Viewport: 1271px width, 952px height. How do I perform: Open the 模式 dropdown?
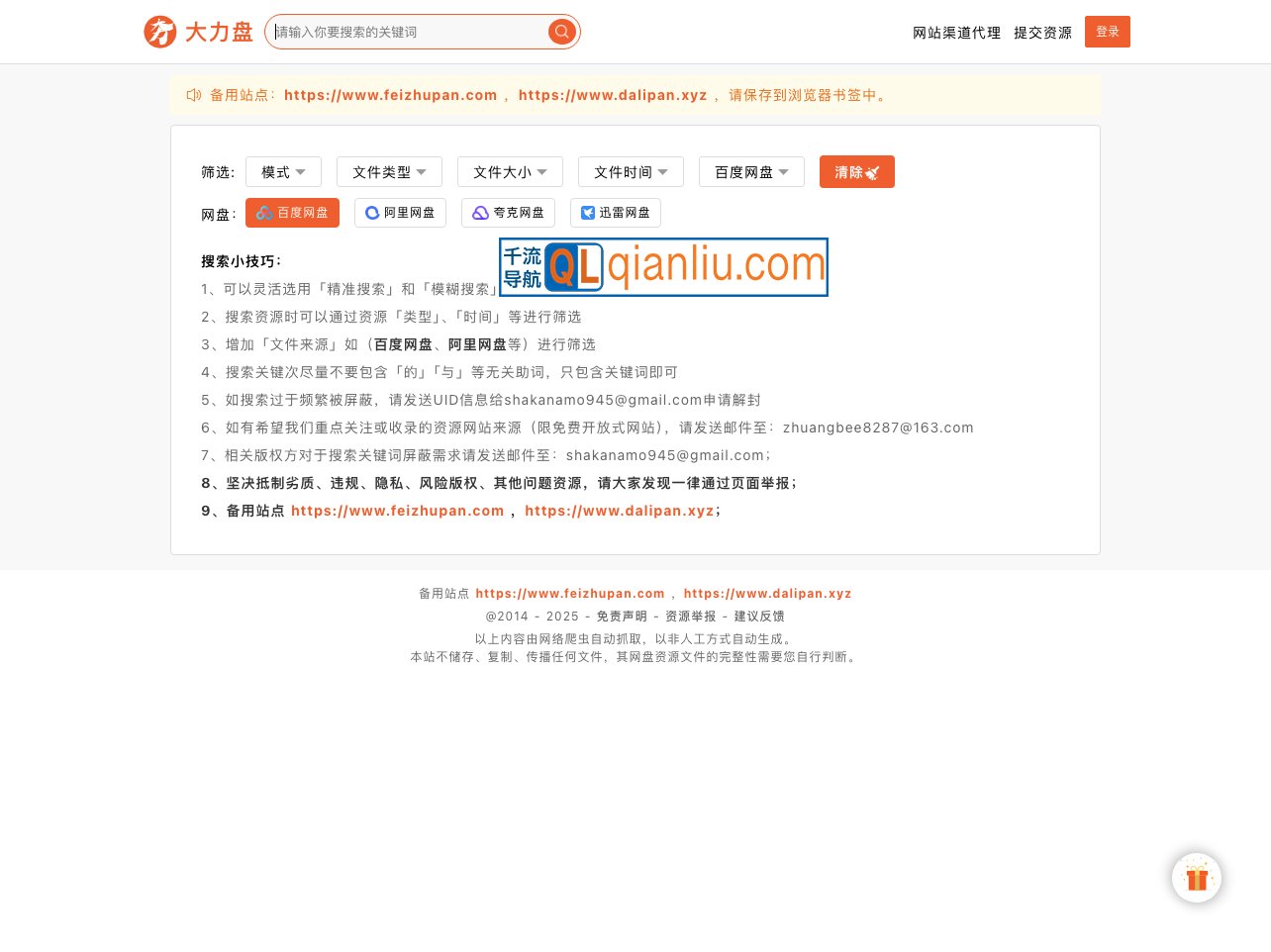[283, 171]
